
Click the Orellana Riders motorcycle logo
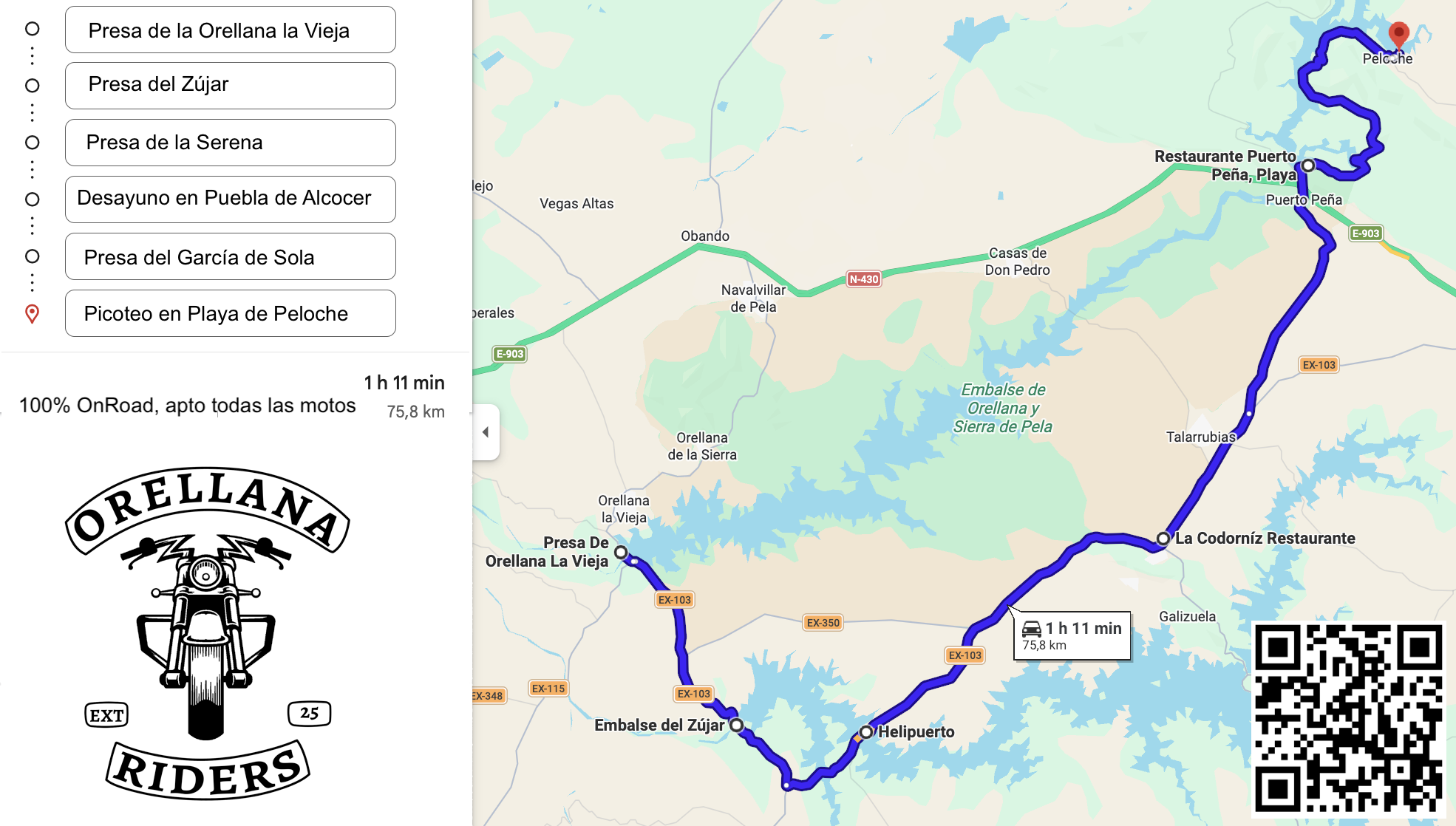click(207, 633)
